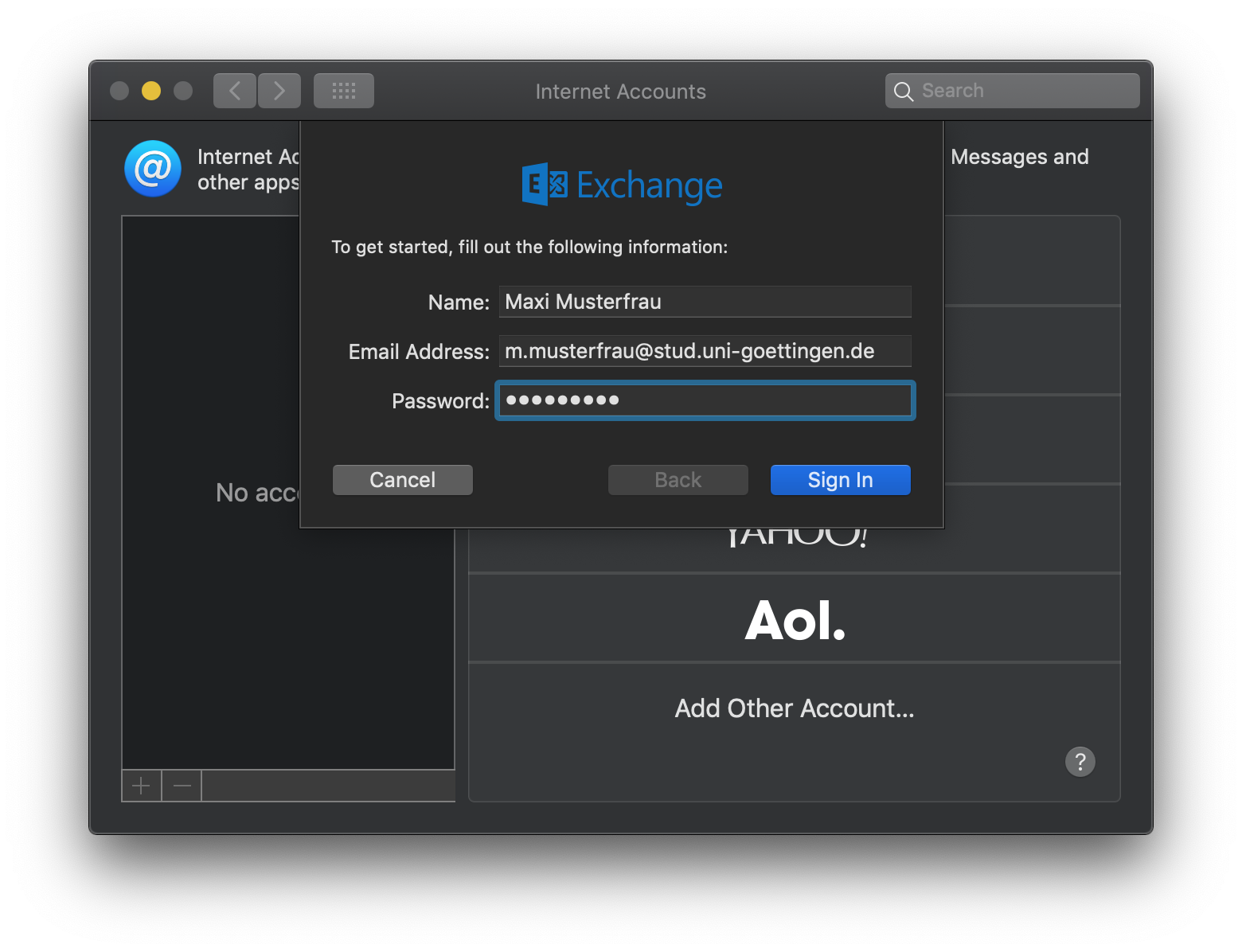Click the Email Address field
This screenshot has width=1242, height=952.
705,351
